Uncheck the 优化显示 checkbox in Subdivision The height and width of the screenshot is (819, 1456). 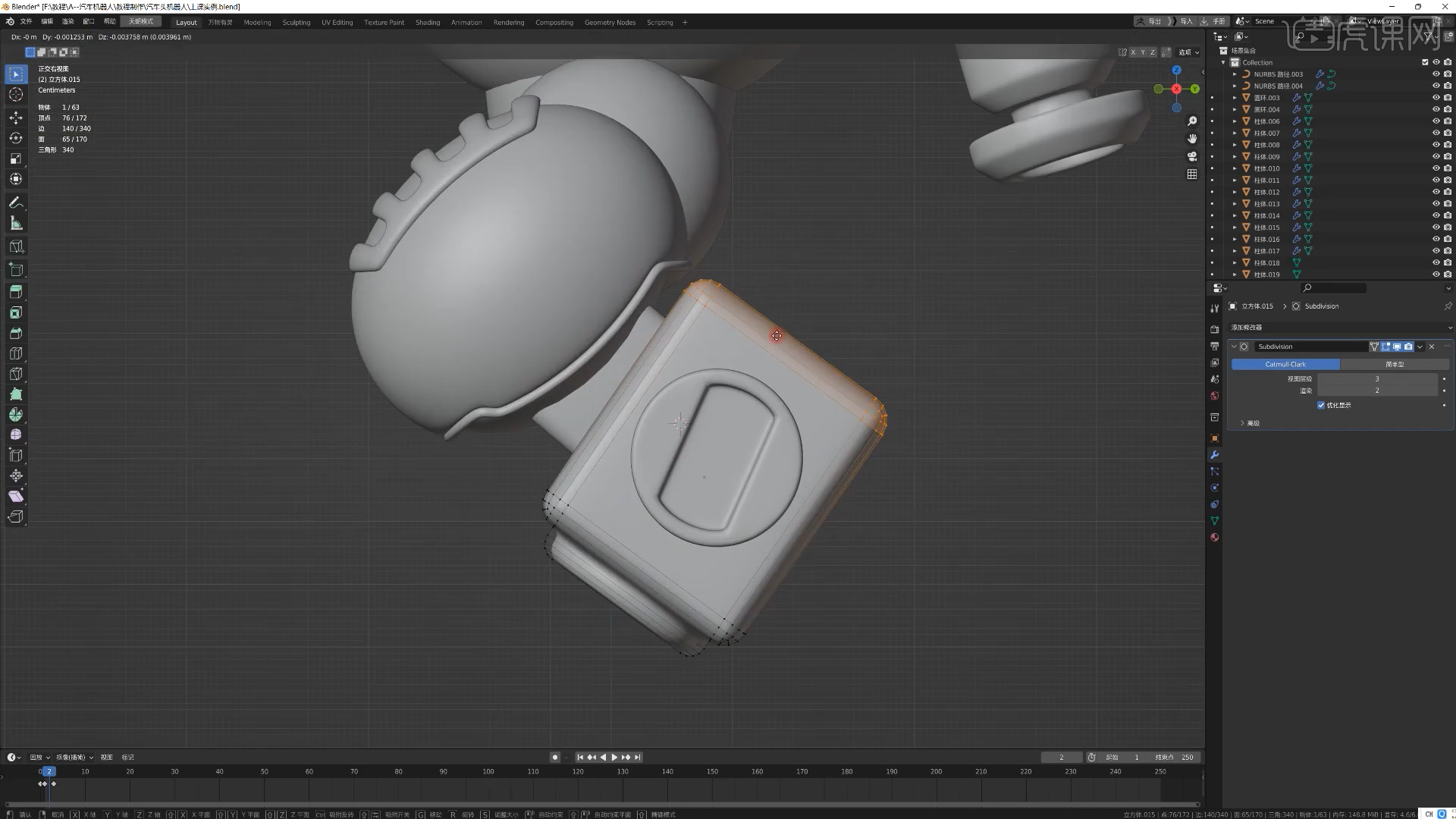(x=1321, y=405)
